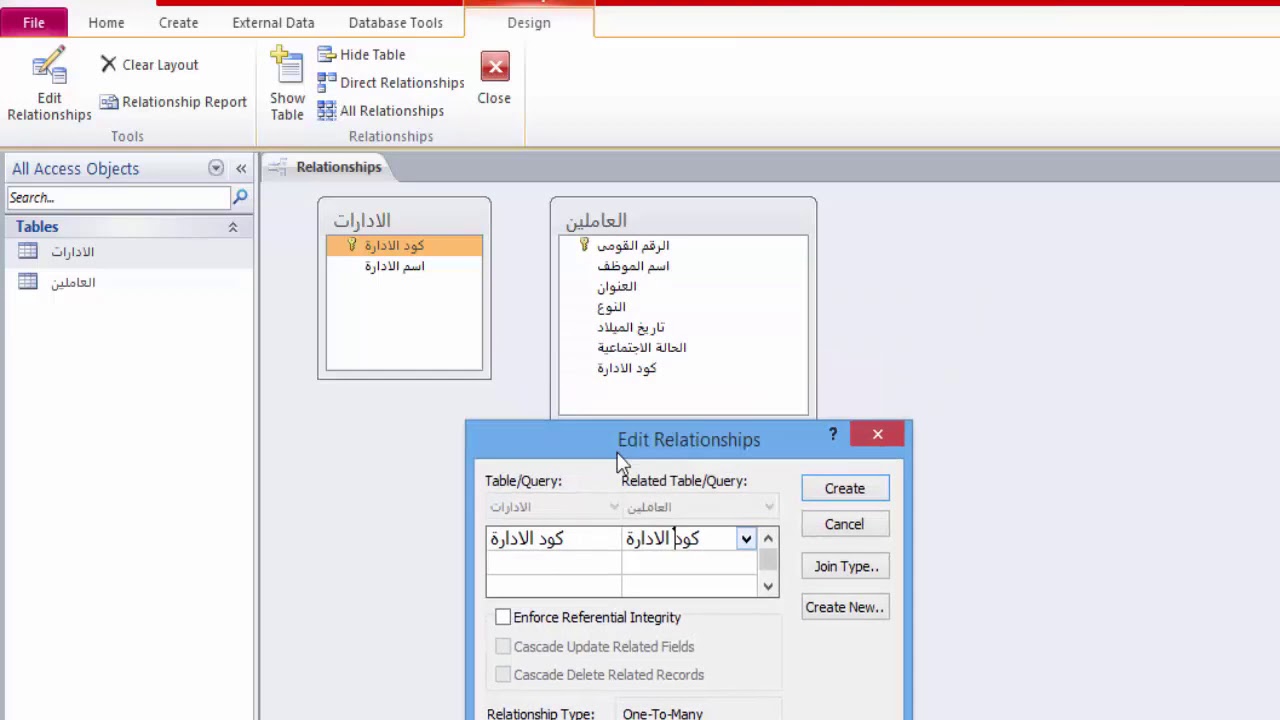The width and height of the screenshot is (1280, 720).
Task: Click the navigation pane Search field
Action: 119,197
